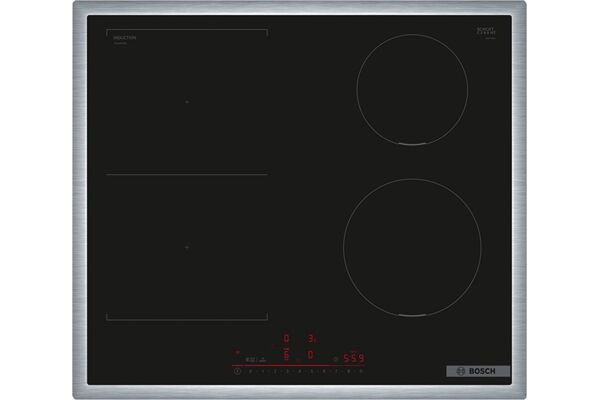Tap the red power slider strip

(300, 365)
